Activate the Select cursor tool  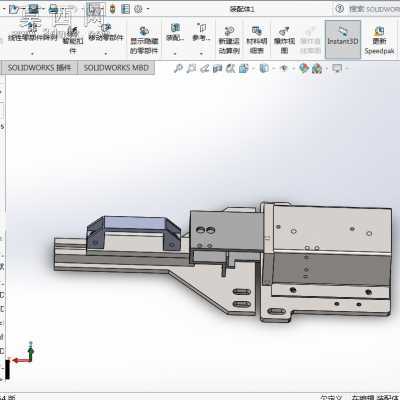tap(94, 9)
